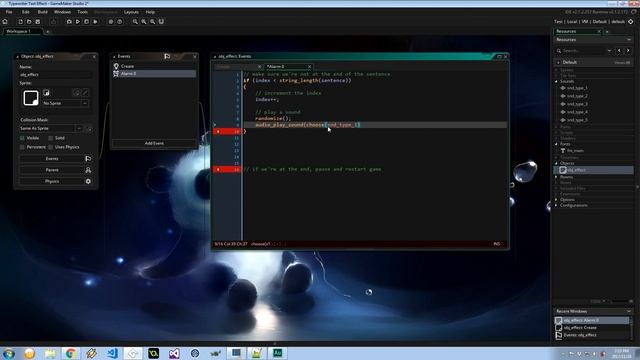Select snd_type_5 in the resource tree
This screenshot has height=360, width=640.
577,120
